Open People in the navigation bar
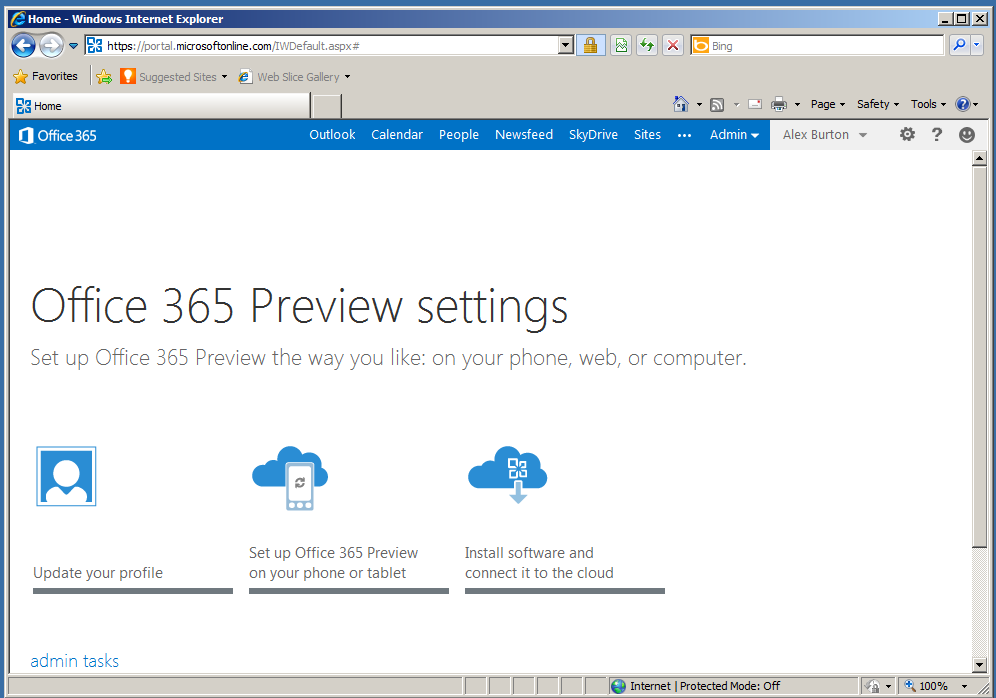 click(459, 135)
